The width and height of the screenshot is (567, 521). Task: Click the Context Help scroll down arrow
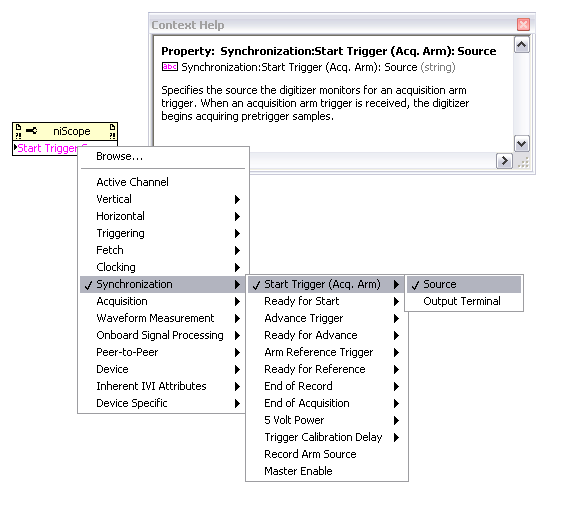[x=522, y=144]
